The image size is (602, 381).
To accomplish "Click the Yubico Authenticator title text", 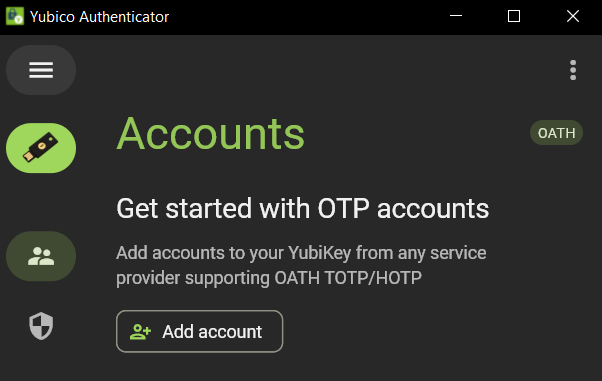I will click(99, 17).
